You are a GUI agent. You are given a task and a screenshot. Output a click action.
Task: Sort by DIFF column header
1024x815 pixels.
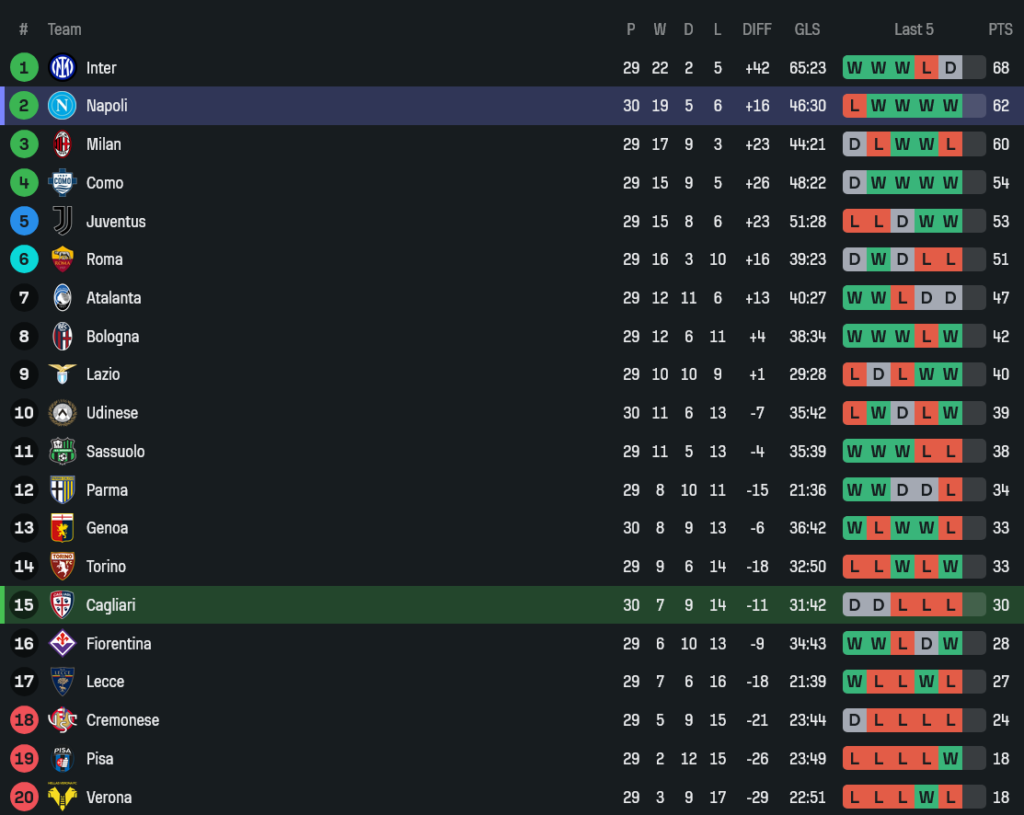pos(757,29)
